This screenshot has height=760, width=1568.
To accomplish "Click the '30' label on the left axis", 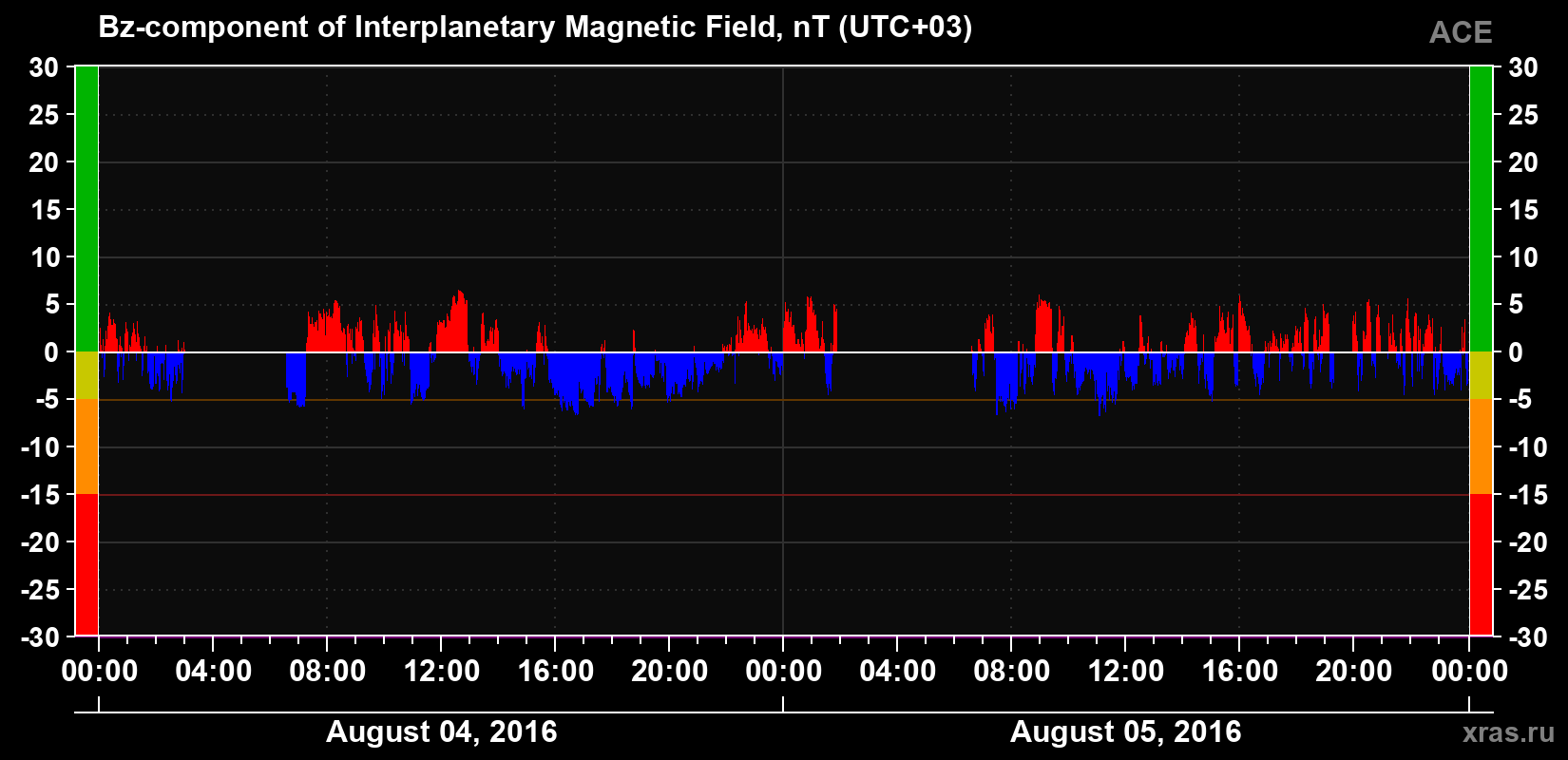I will click(x=44, y=67).
